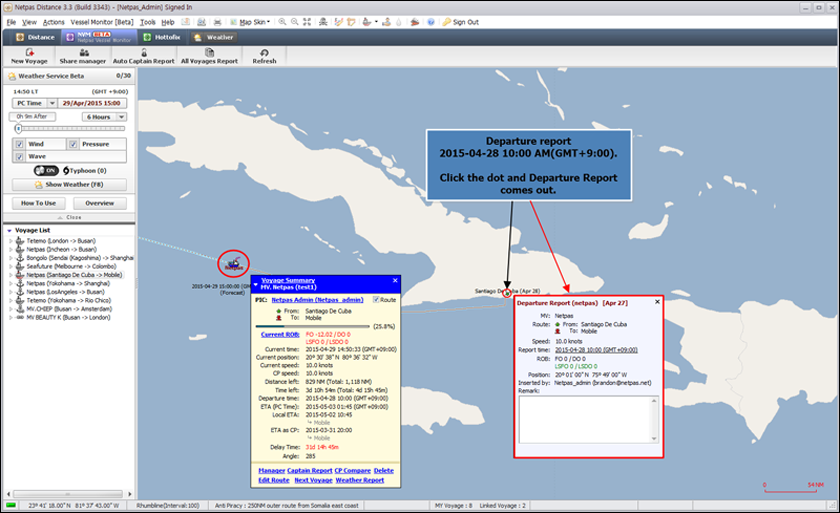Open the Share manager
Screen dimensions: 840x513
[x=83, y=56]
